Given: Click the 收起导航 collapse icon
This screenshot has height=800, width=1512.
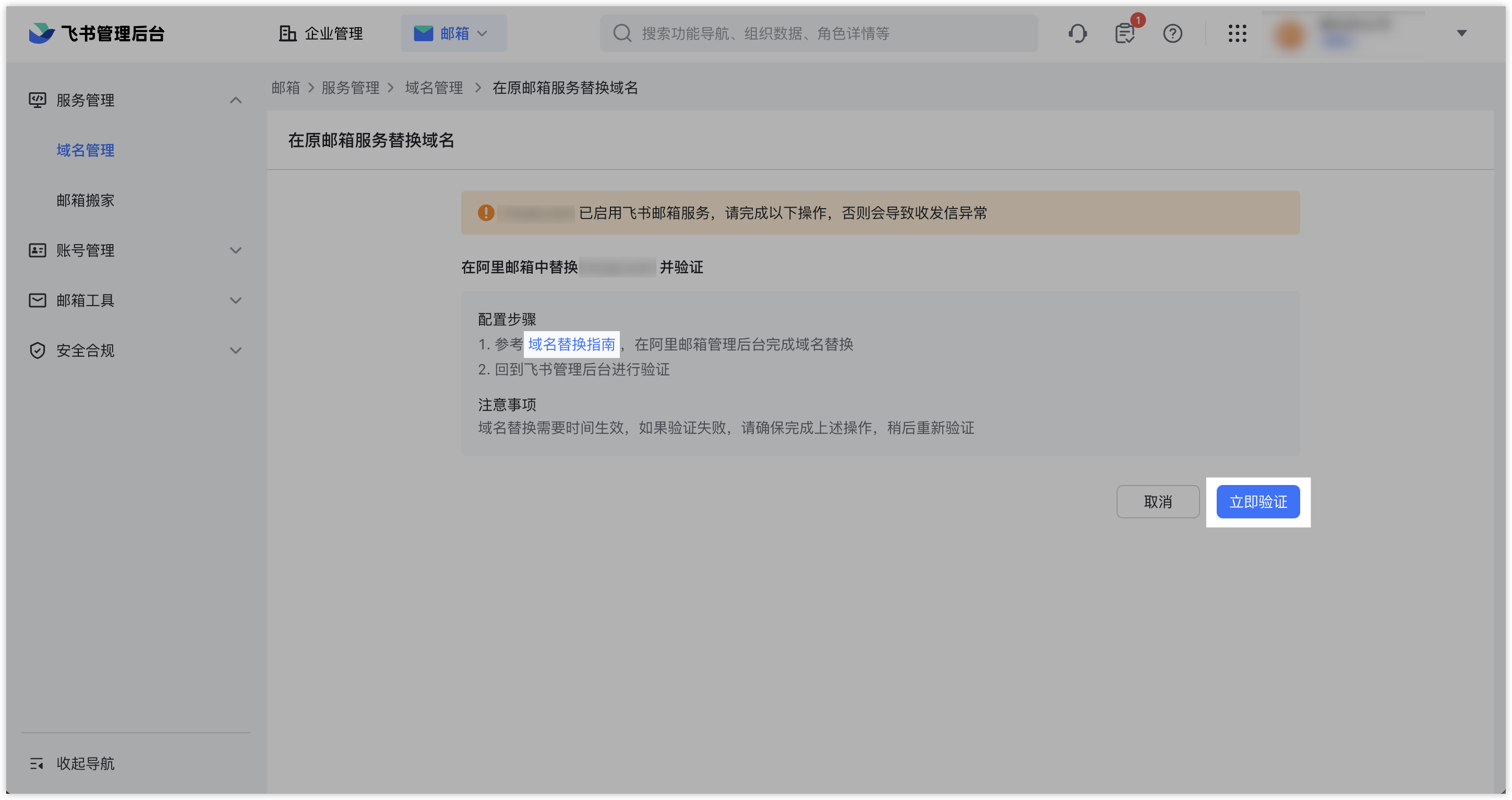Looking at the screenshot, I should point(37,763).
